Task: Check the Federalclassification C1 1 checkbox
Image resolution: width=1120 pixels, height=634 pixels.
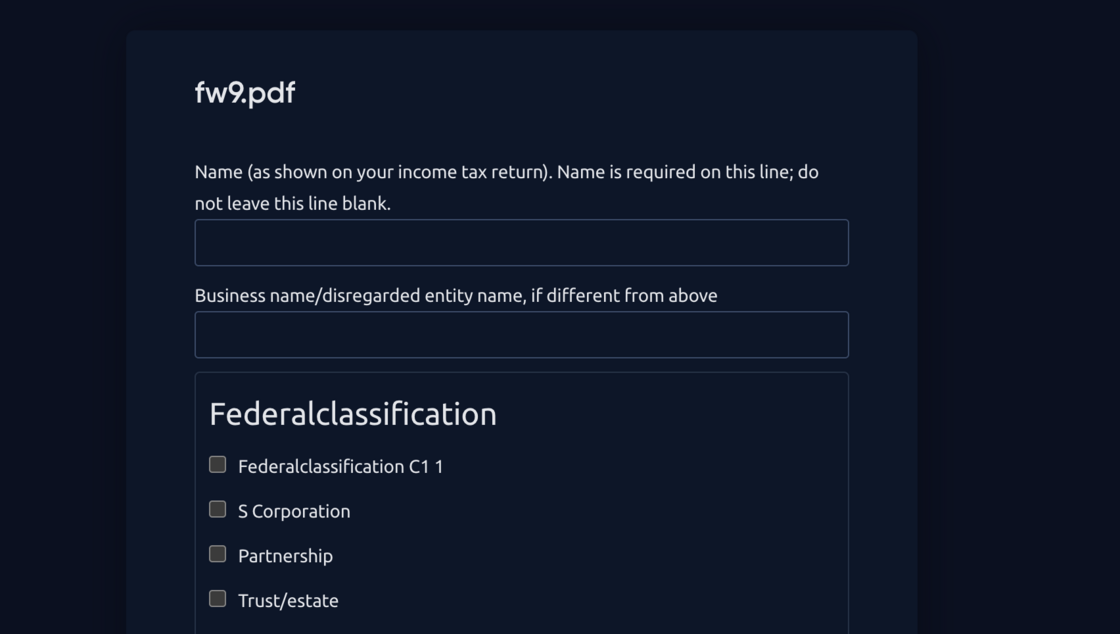Action: coord(217,465)
